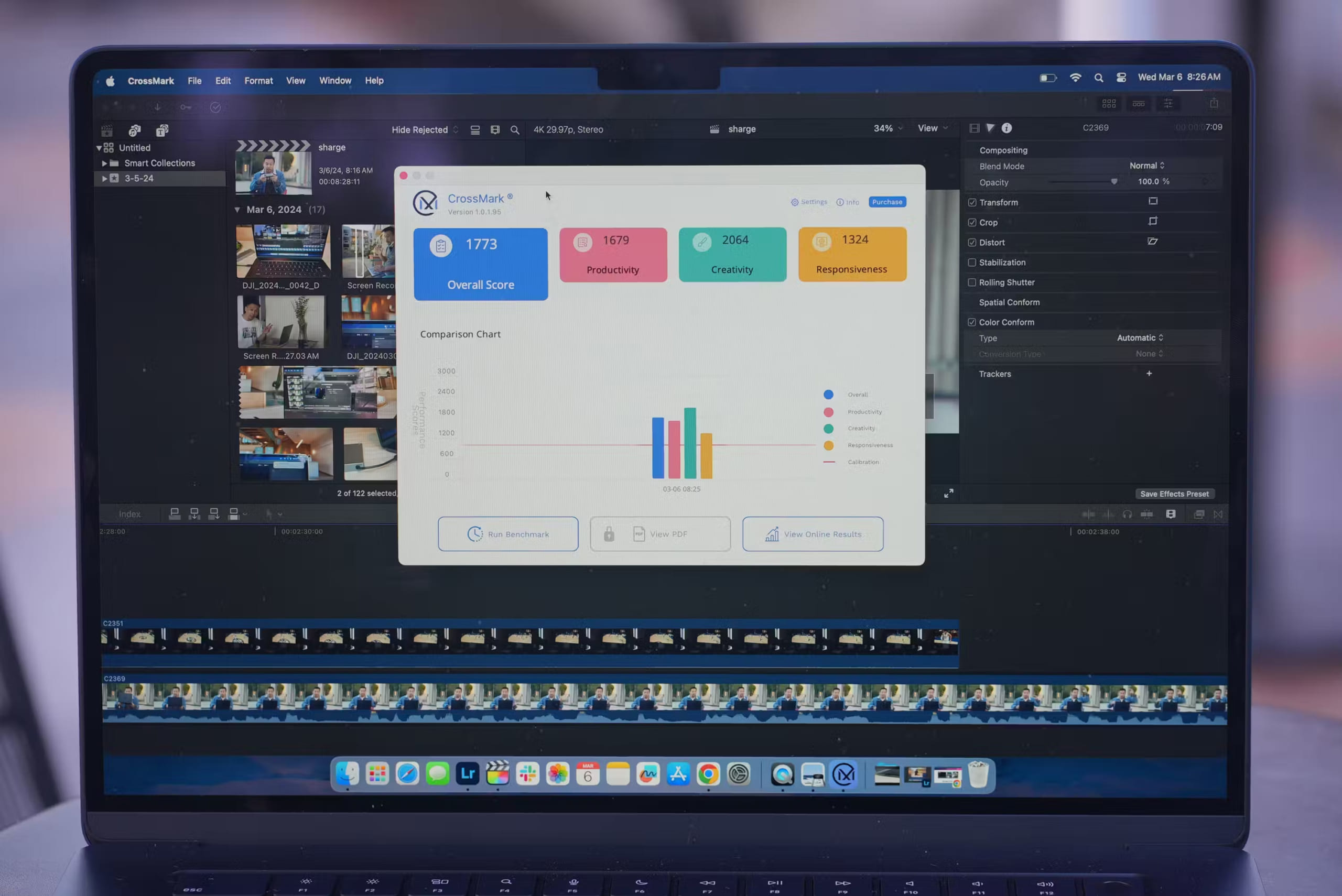Enable Rolling Shutter correction
The height and width of the screenshot is (896, 1342).
coord(972,282)
